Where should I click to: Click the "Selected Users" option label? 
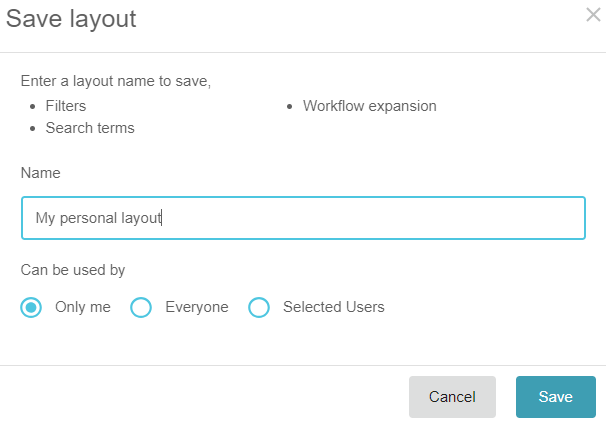(333, 307)
